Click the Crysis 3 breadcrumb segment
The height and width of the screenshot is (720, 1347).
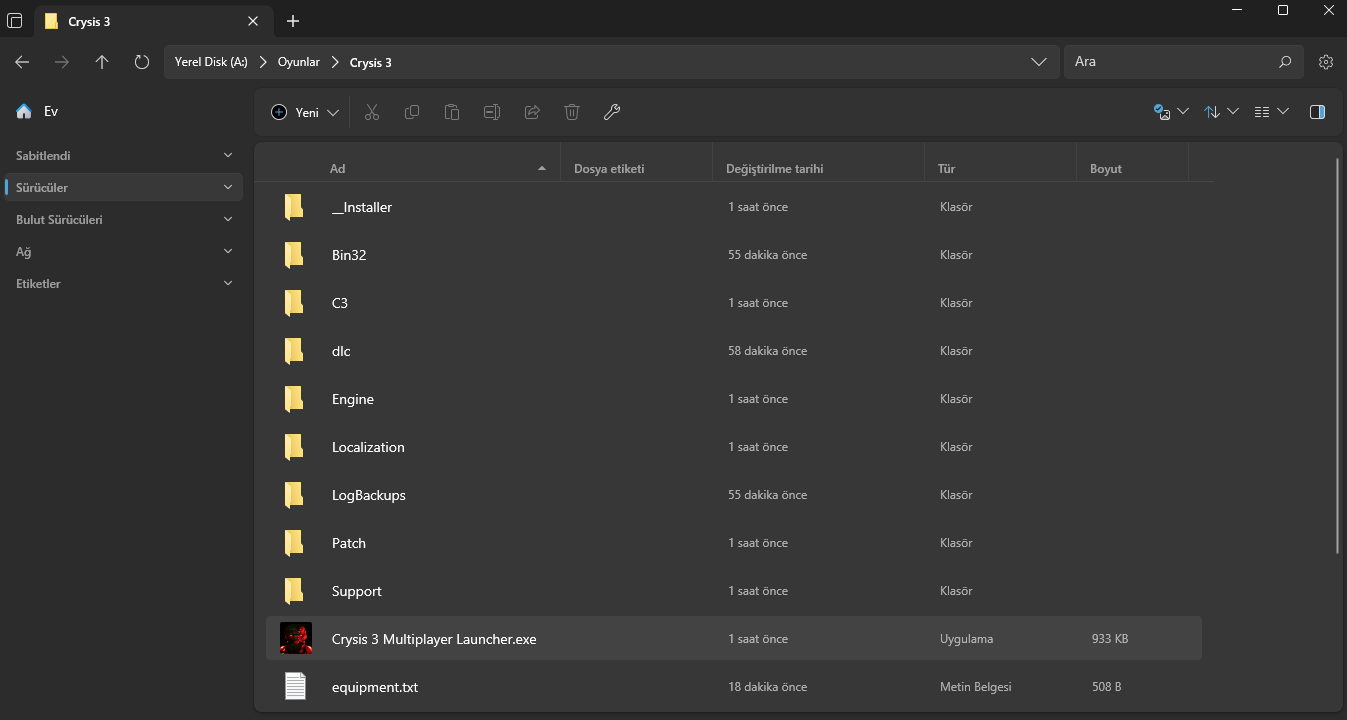(371, 62)
